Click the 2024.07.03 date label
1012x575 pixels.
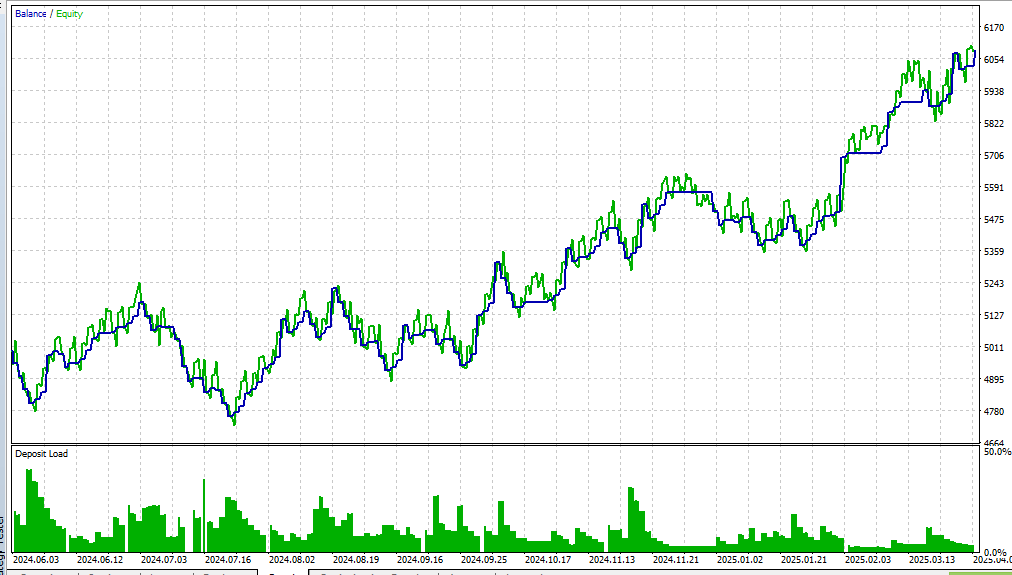point(164,560)
